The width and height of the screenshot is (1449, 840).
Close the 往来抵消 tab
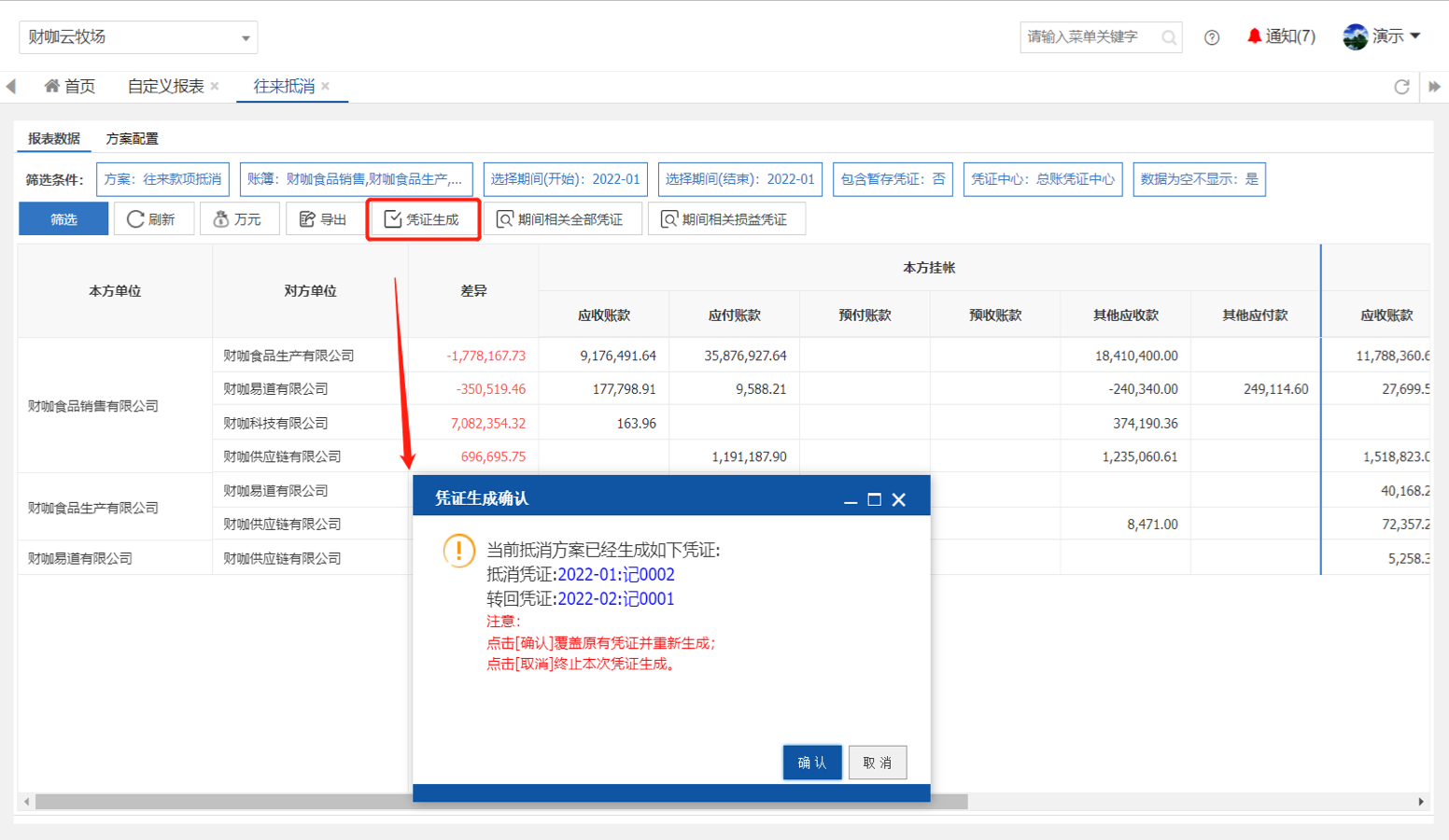coord(326,86)
